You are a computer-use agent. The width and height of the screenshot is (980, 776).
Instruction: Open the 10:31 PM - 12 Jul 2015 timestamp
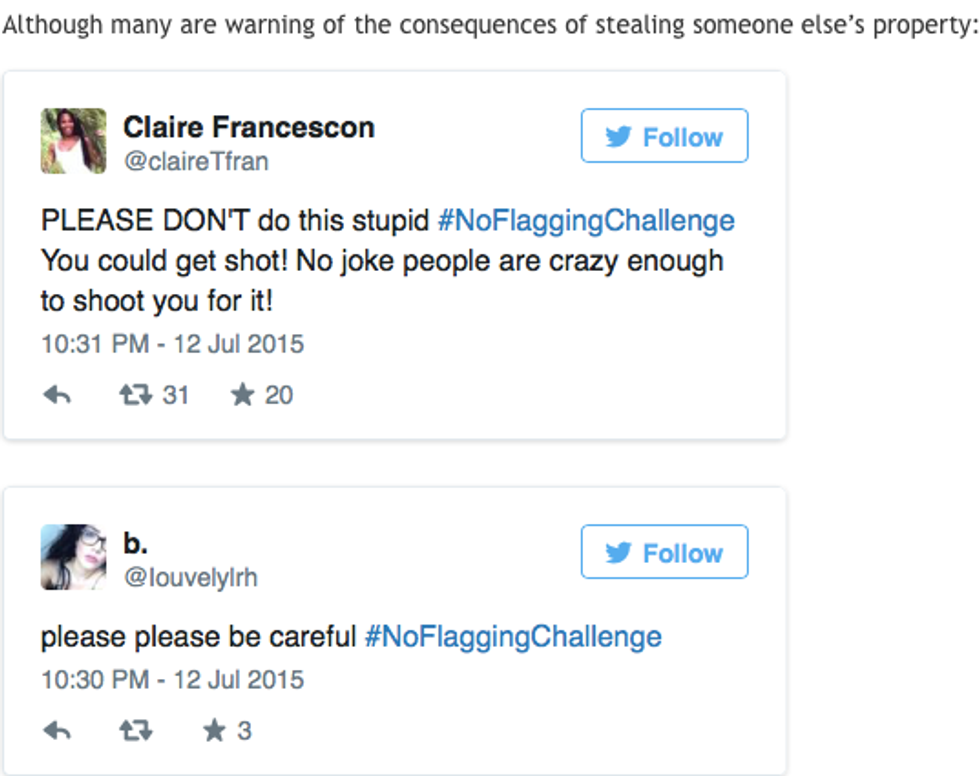click(172, 344)
